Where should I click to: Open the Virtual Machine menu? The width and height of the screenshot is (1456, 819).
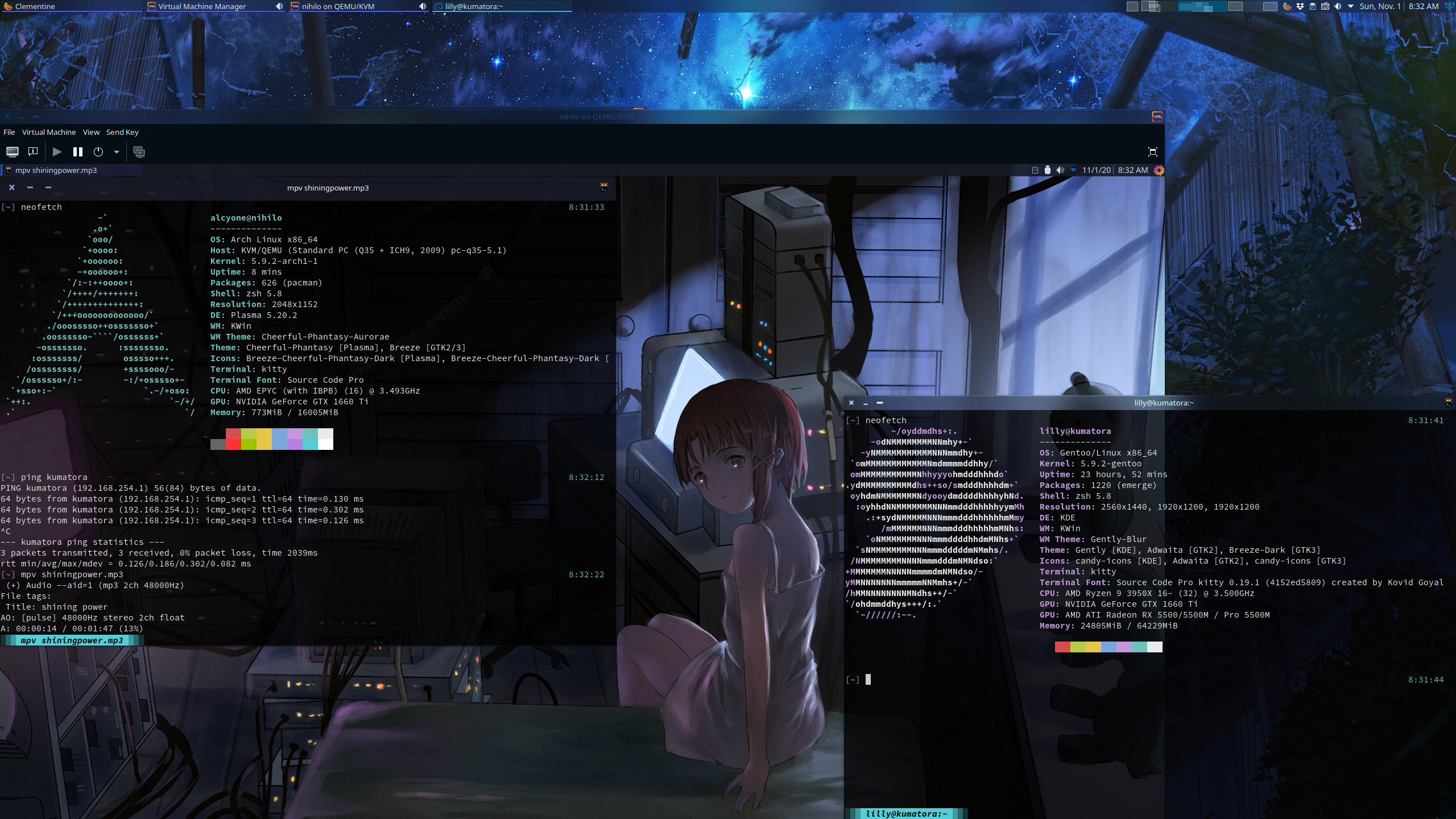pos(49,132)
